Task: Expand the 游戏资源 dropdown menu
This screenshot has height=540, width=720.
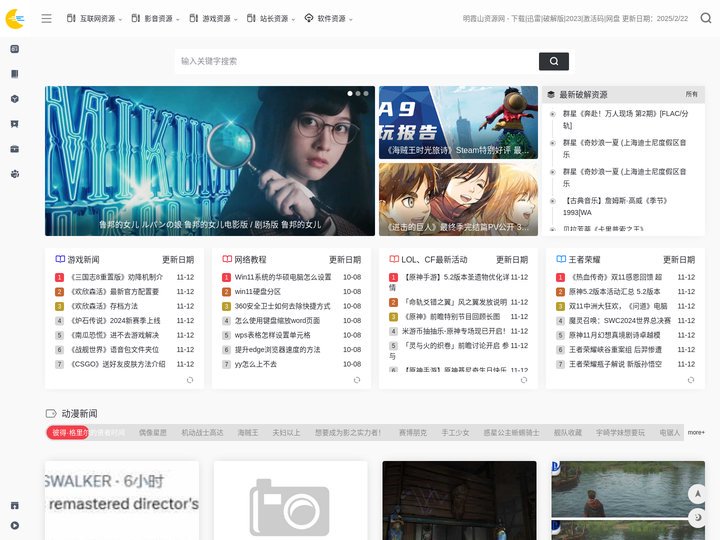Action: [214, 18]
